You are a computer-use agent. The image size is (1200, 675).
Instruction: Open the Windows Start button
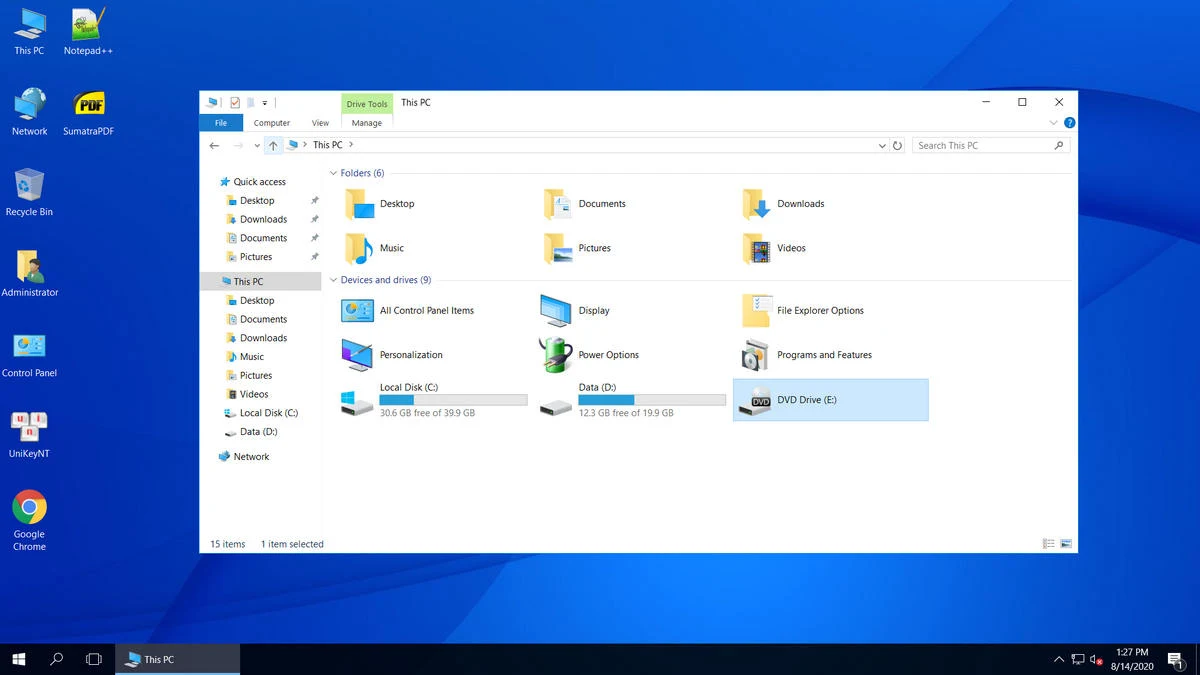18,659
